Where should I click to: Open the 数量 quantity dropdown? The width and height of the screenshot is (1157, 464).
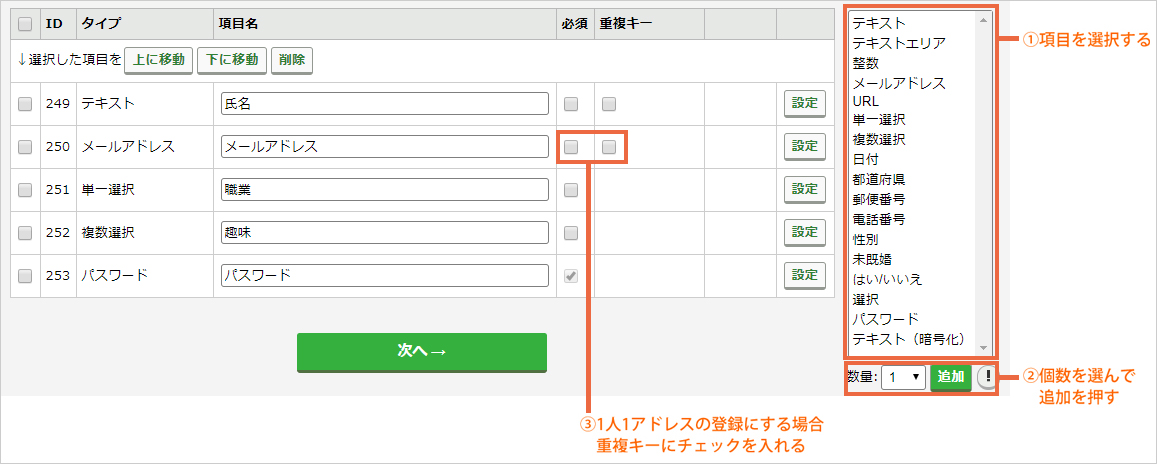point(903,377)
